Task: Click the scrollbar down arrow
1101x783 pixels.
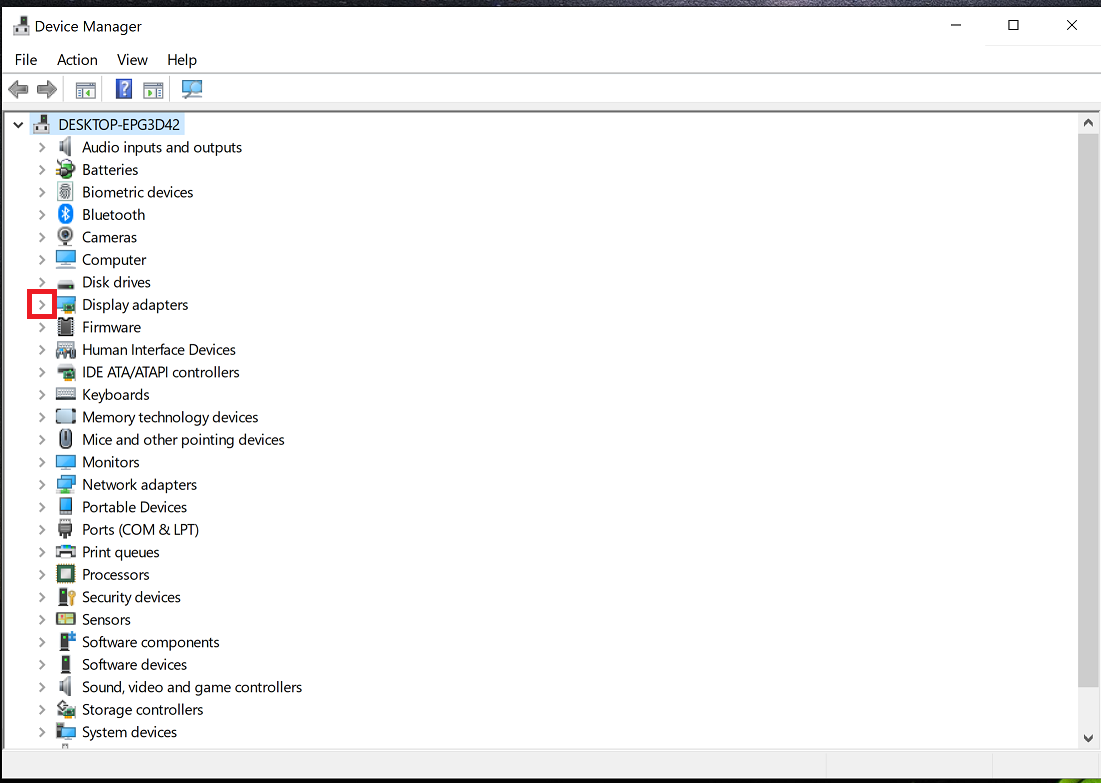Action: pos(1089,738)
